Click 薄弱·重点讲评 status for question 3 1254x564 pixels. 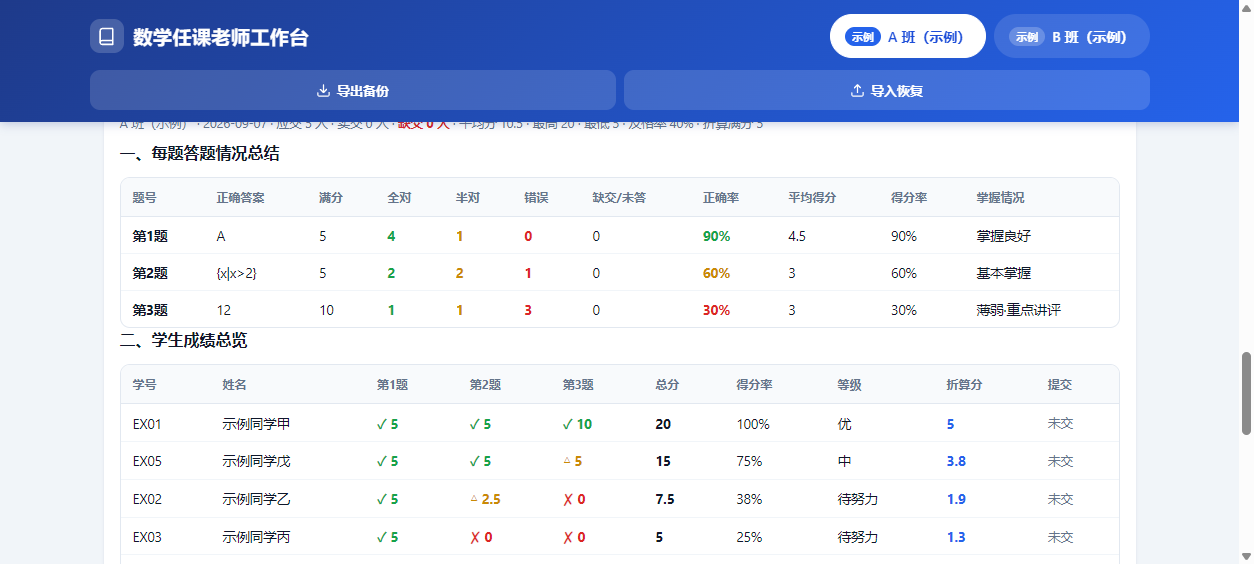pyautogui.click(x=1019, y=310)
